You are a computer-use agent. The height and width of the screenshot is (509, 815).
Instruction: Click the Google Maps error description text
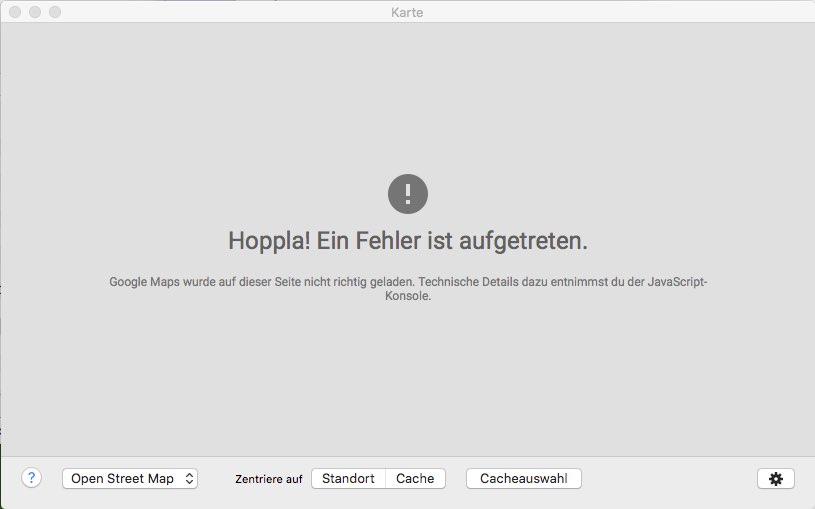tap(408, 289)
